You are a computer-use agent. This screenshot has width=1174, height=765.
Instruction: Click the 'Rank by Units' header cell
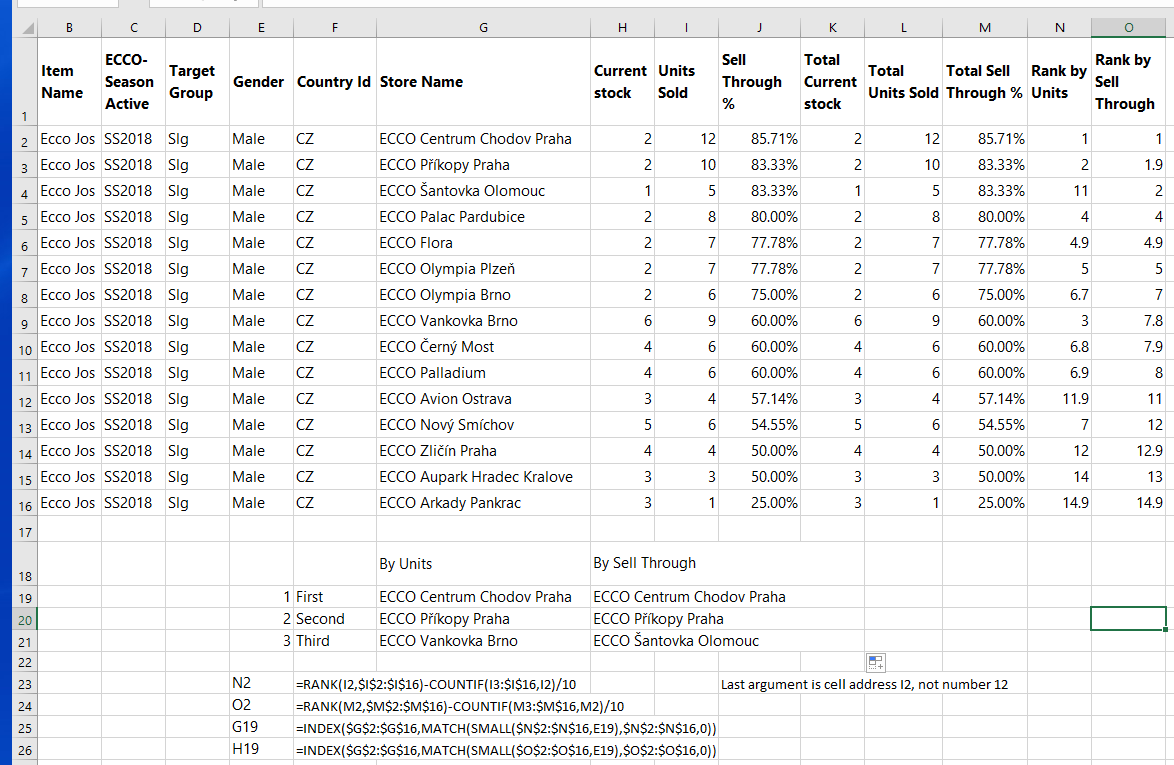tap(1059, 82)
